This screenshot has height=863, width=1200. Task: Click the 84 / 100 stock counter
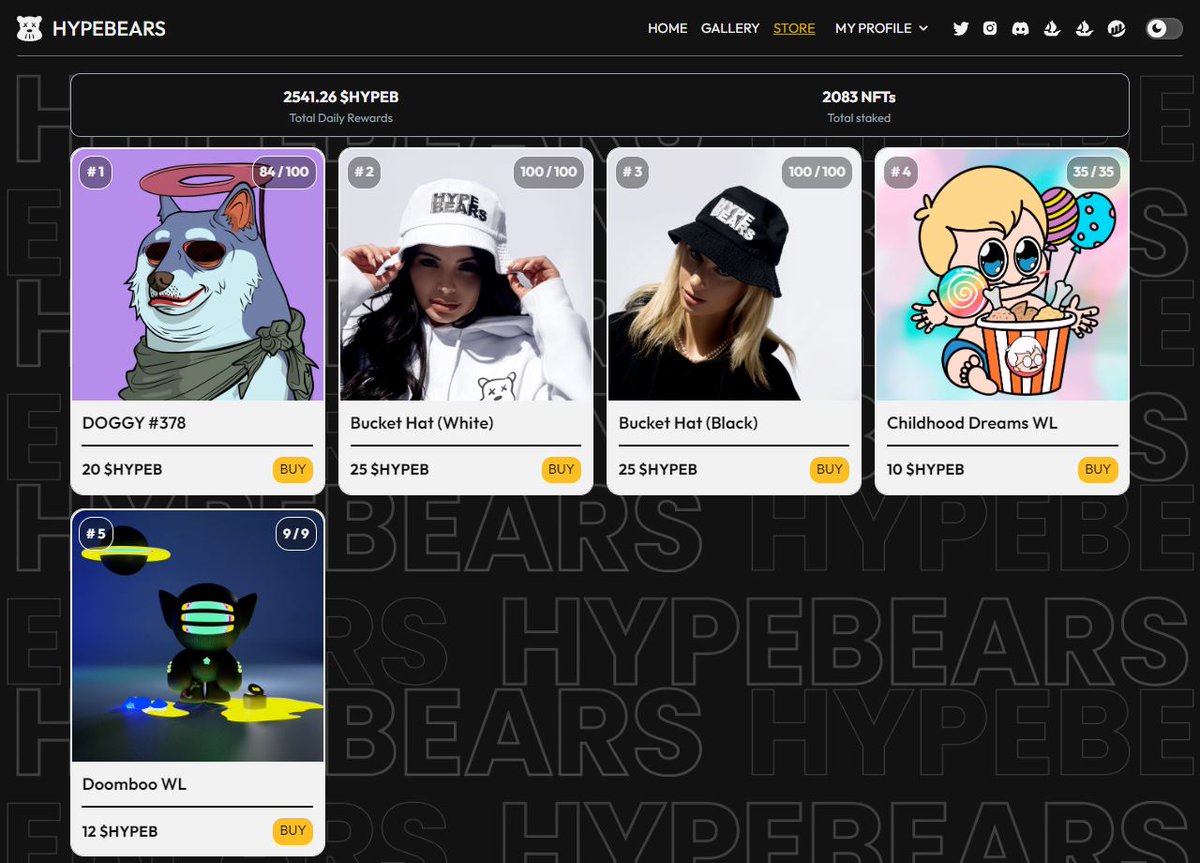[284, 172]
